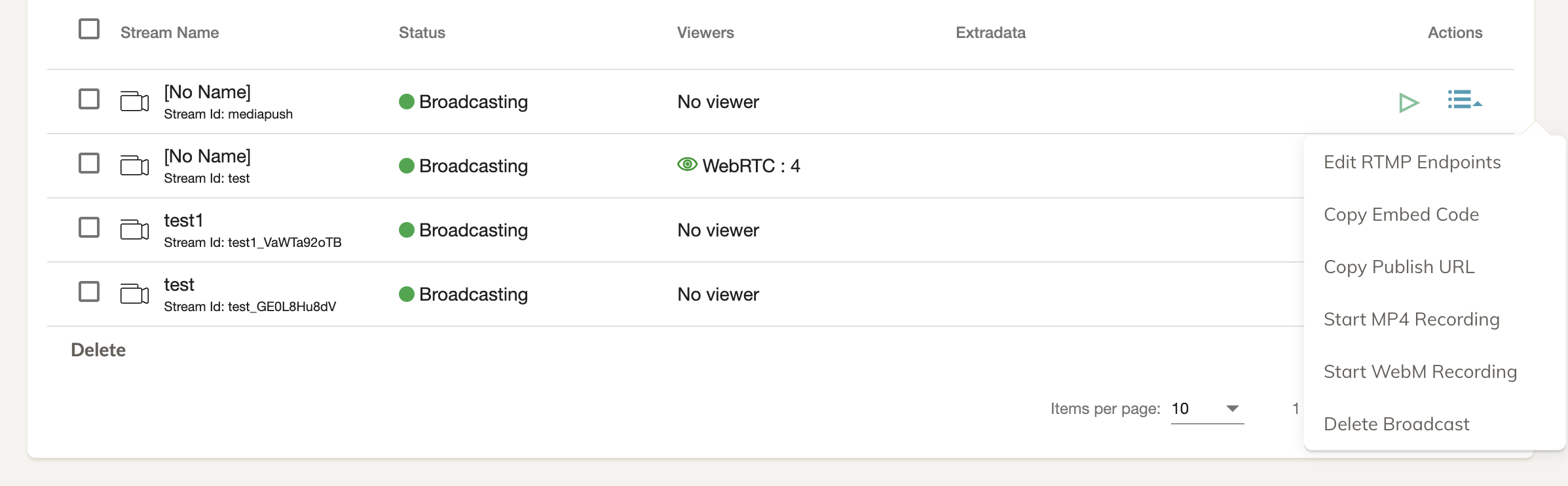Image resolution: width=1568 pixels, height=486 pixels.
Task: Select the mediapush stream checkbox
Action: [x=89, y=100]
